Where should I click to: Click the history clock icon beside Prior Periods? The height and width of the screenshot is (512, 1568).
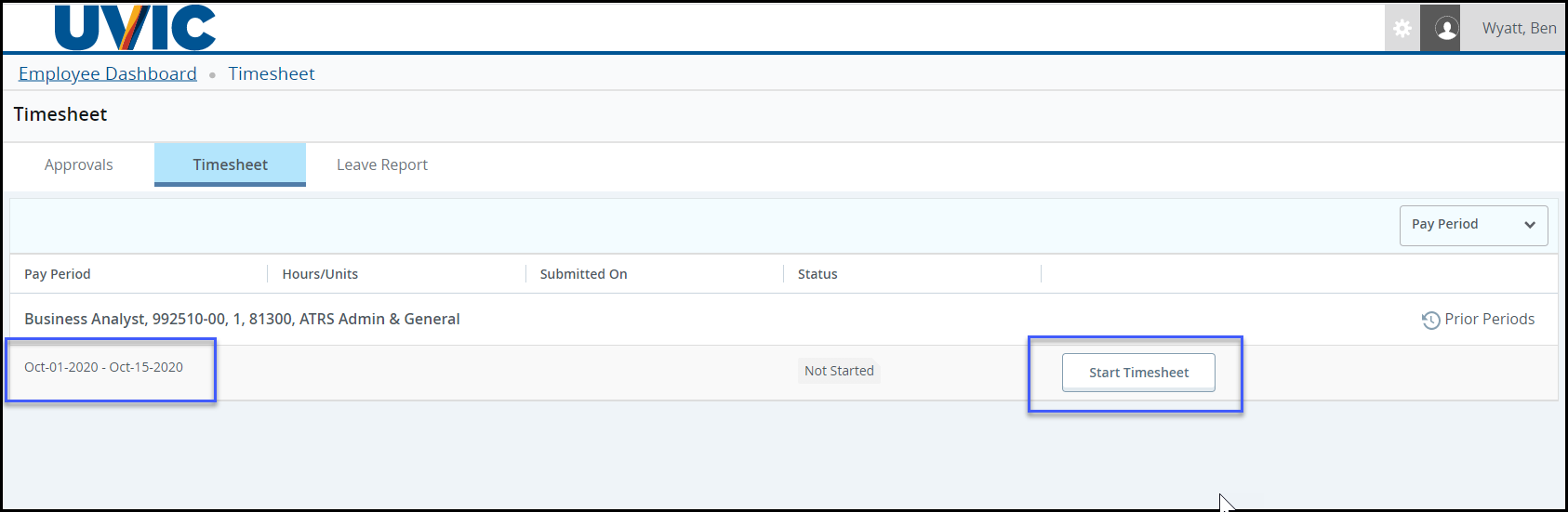[x=1430, y=321]
